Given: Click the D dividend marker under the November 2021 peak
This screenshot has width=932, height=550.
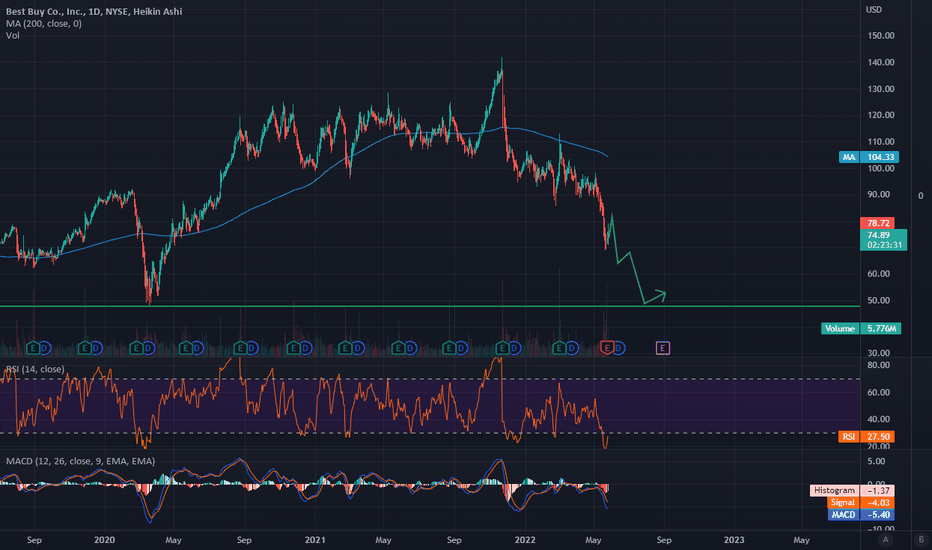Looking at the screenshot, I should pos(514,348).
